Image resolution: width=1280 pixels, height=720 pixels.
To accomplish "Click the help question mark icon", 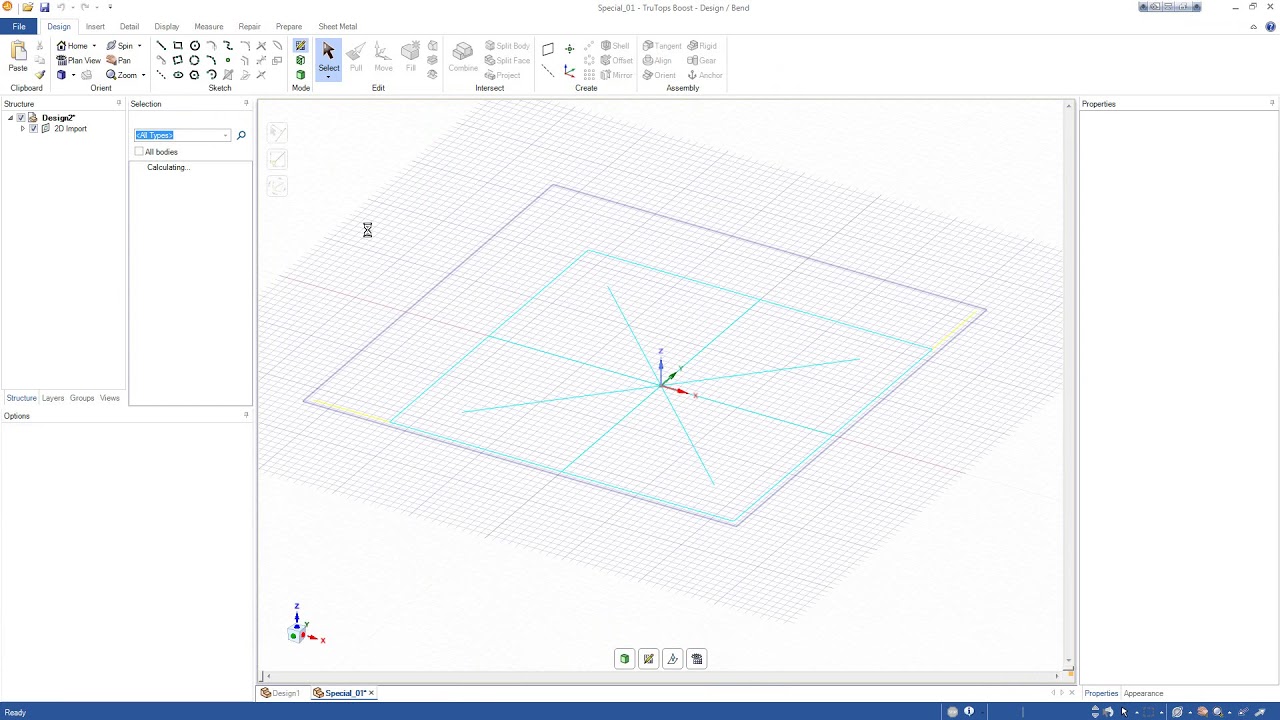I will (x=1270, y=27).
